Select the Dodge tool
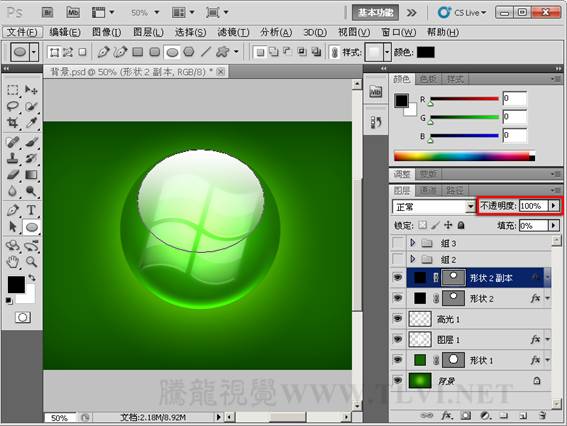567x426 pixels. pyautogui.click(x=31, y=191)
